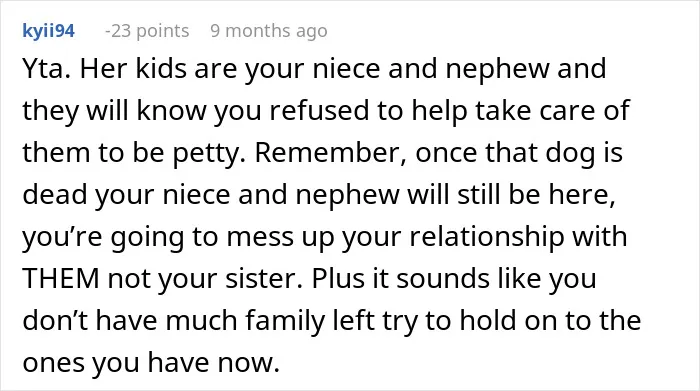Select the capitalized word 'THEM'
This screenshot has height=391, width=700.
tap(61, 279)
